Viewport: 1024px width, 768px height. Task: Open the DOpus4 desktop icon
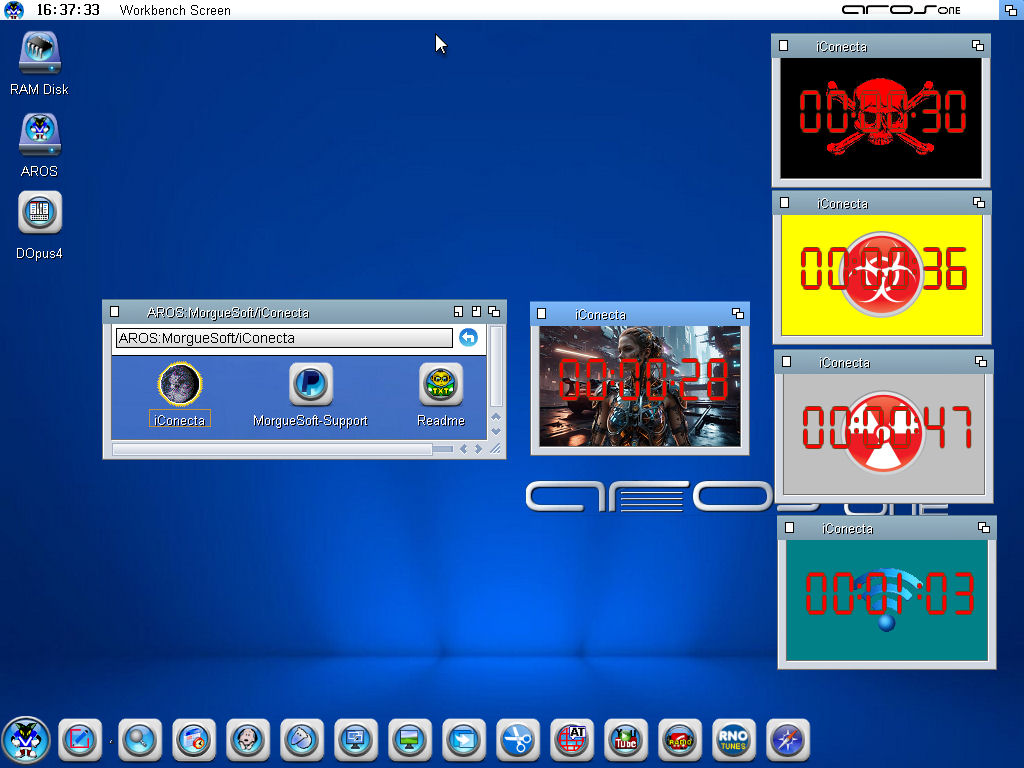(x=40, y=212)
